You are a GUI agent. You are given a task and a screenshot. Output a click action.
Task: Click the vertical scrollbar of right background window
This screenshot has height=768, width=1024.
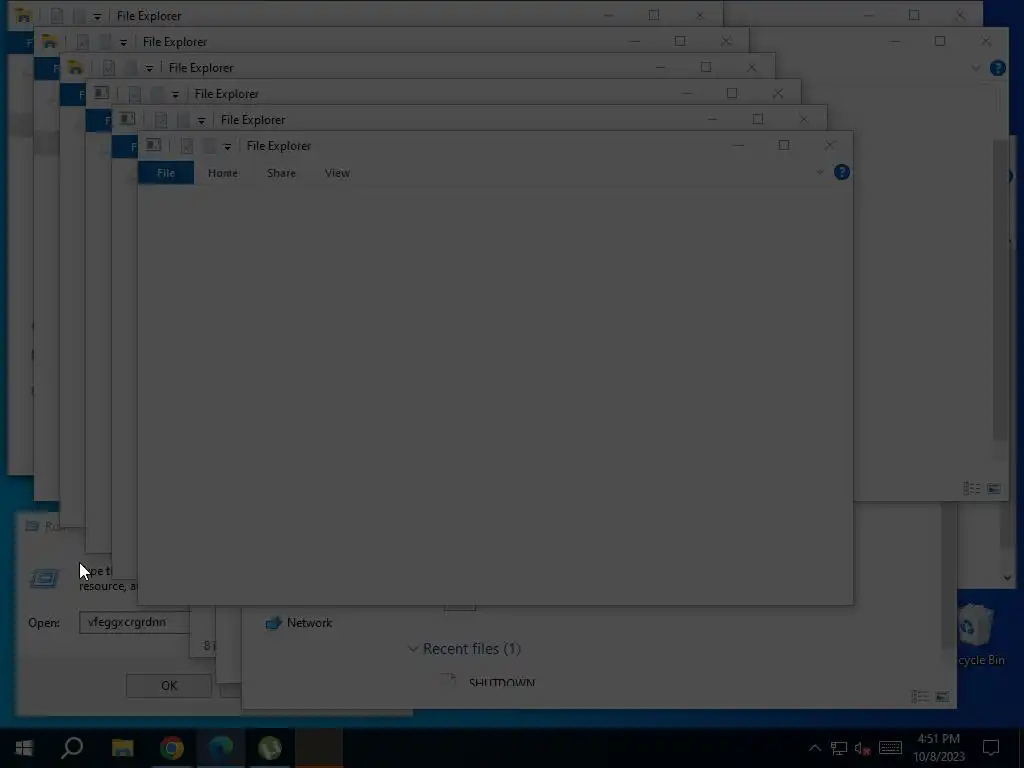pyautogui.click(x=1000, y=289)
